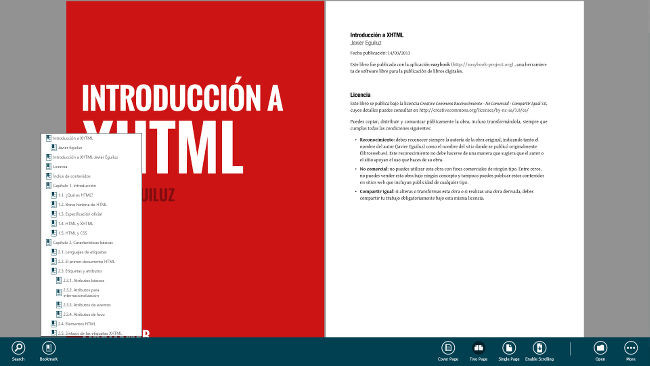
Task: Open the creativecommons.org license link
Action: 474,110
